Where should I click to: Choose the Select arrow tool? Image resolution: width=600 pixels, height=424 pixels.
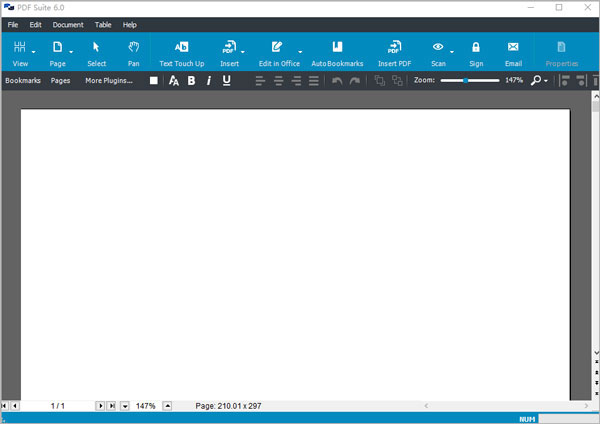tap(96, 54)
